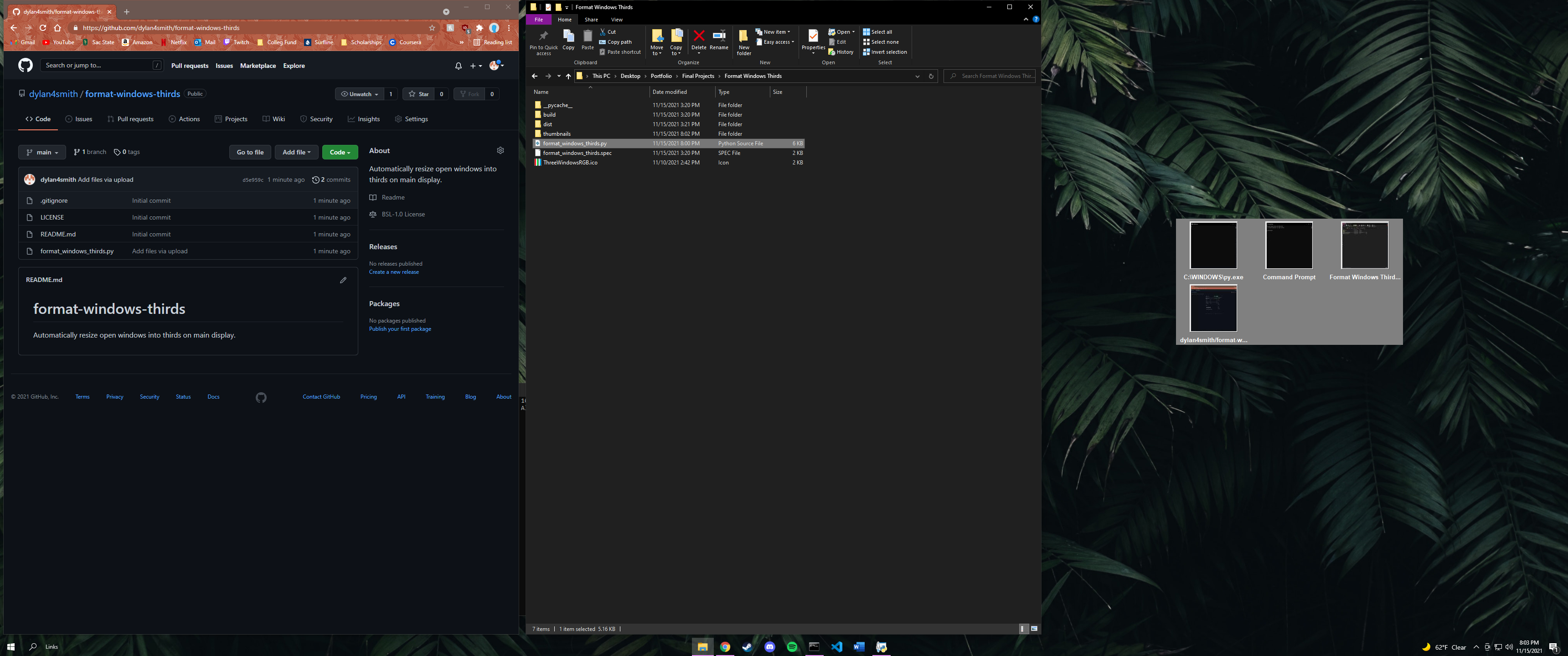Click Chrome's reload page icon
This screenshot has width=1568, height=656.
(42, 27)
